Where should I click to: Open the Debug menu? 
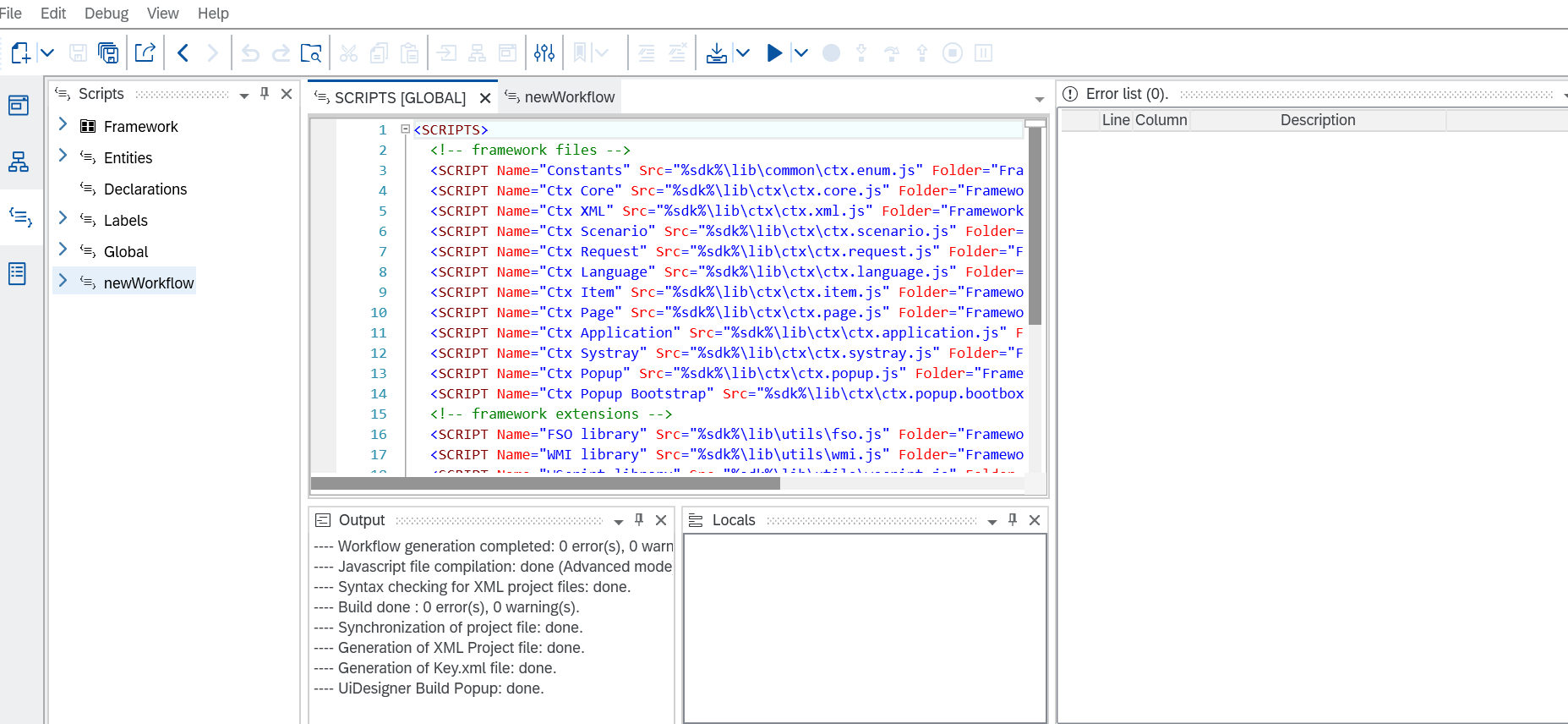coord(107,14)
